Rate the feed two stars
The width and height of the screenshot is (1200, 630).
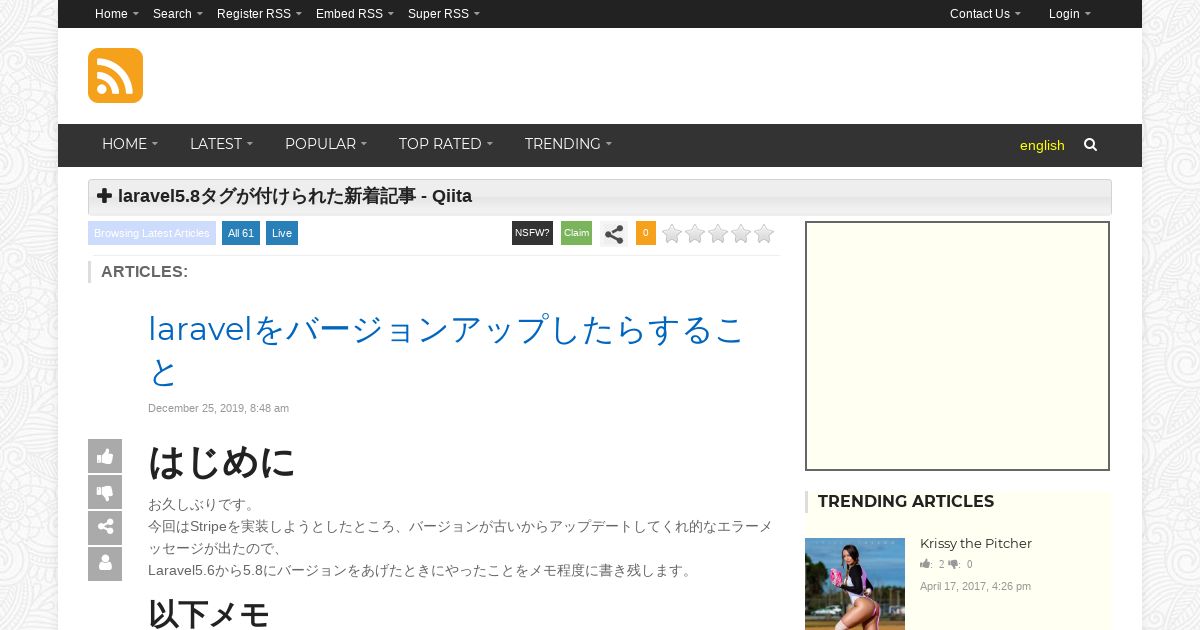(695, 234)
